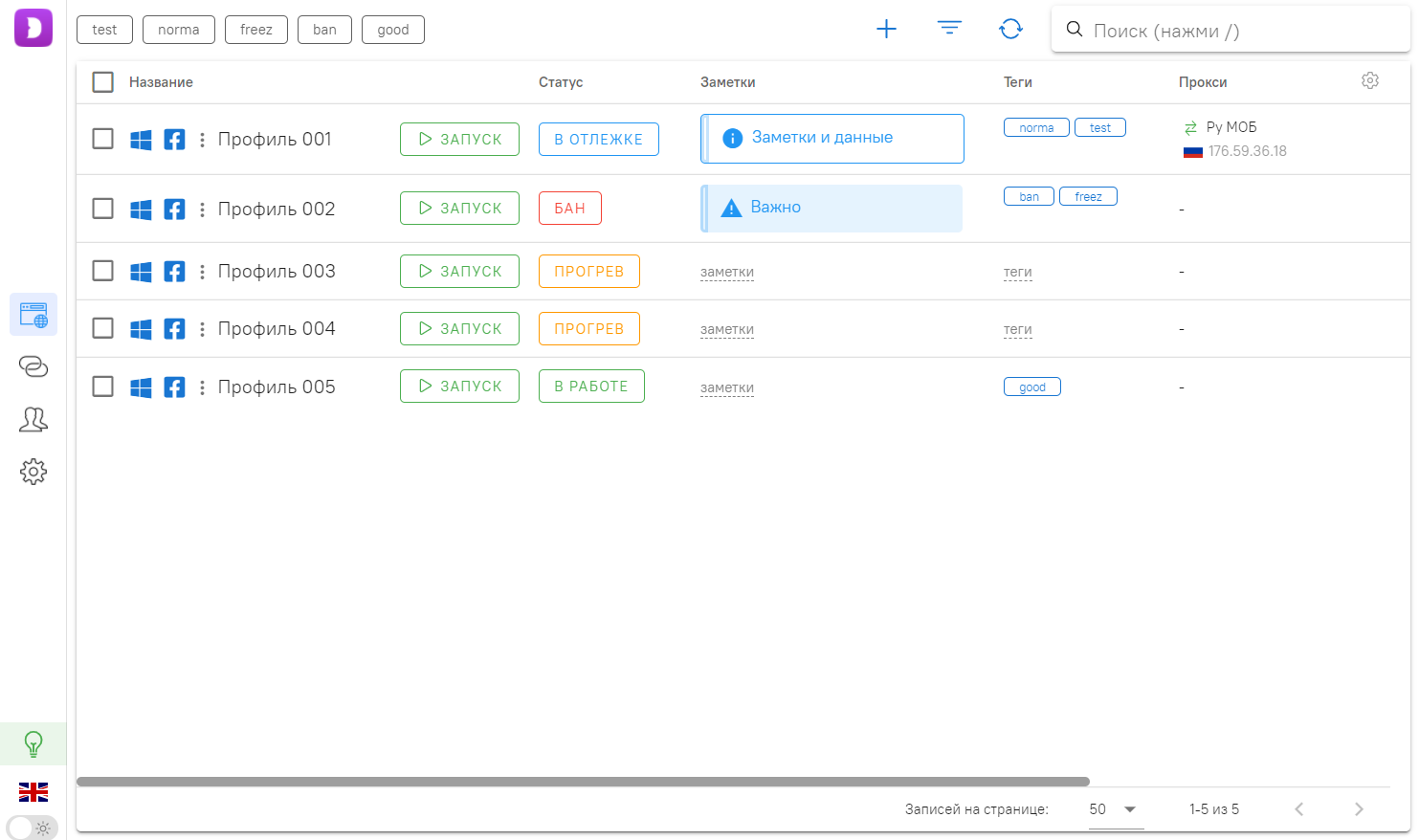
Task: Add notes to Профиль 003 via заметки
Action: click(x=727, y=272)
